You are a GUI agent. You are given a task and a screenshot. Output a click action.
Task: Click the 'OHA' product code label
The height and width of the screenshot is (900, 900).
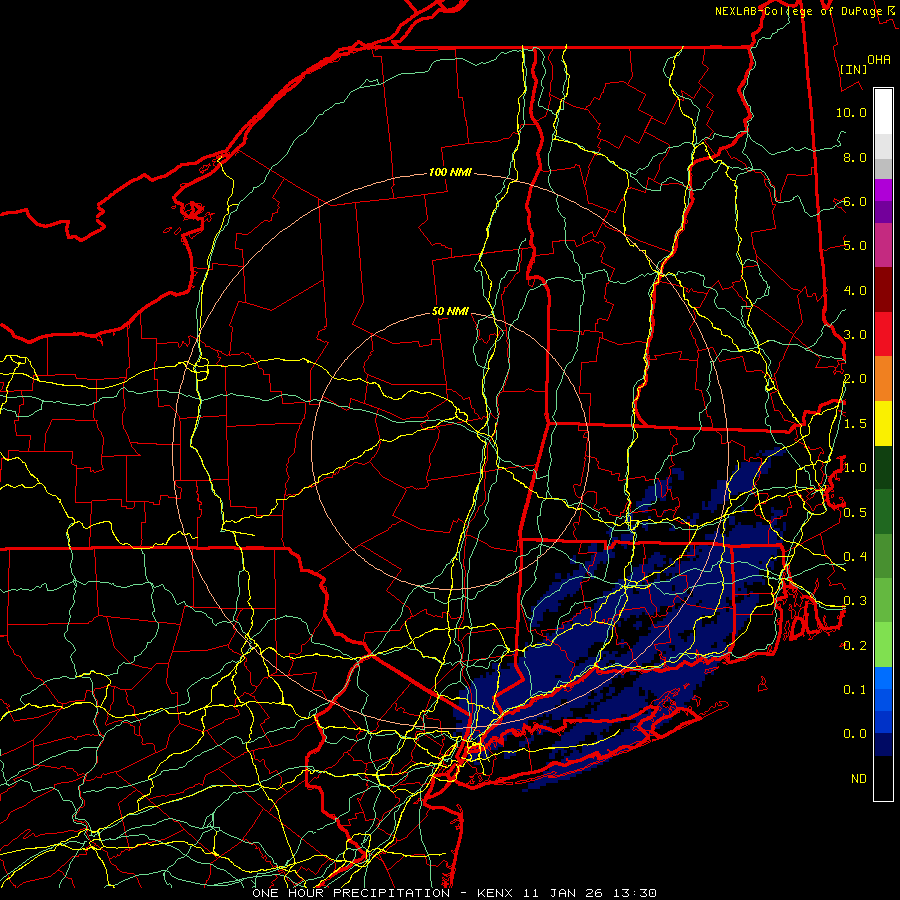879,59
